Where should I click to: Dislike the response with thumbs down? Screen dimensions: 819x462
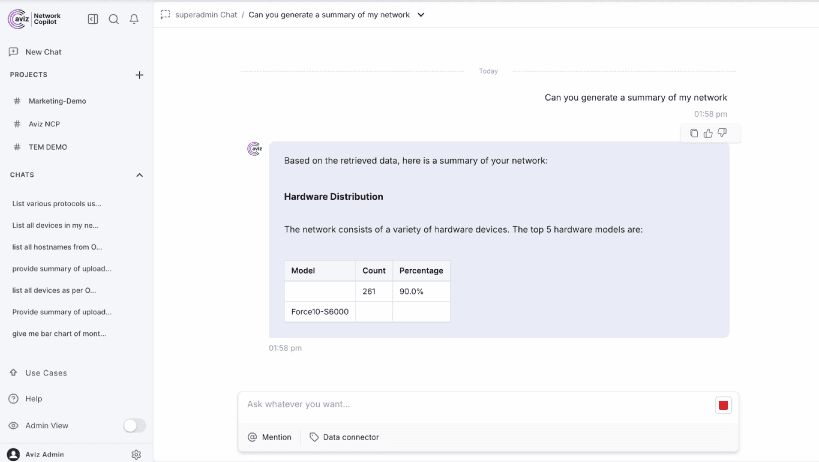pos(722,134)
